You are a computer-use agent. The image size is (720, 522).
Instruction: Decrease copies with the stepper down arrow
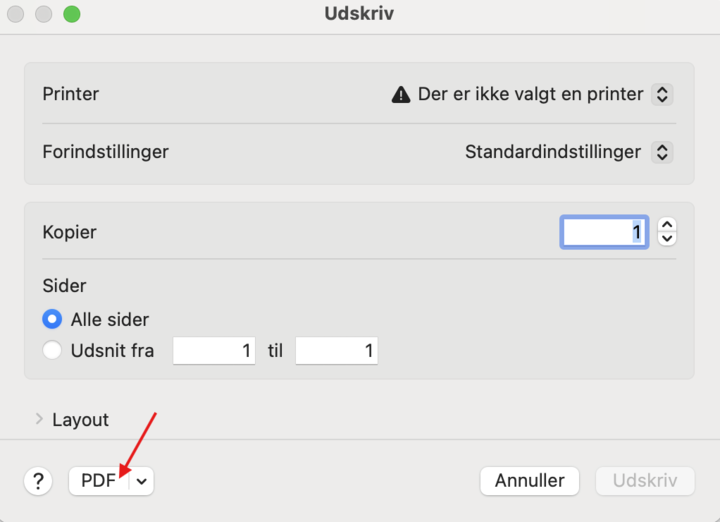(668, 239)
